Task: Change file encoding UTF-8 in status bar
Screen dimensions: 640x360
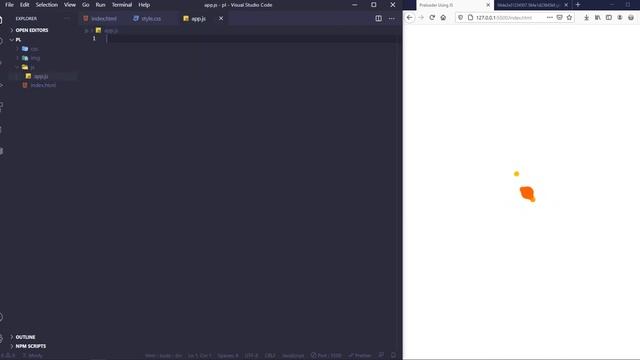Action: tap(251, 356)
